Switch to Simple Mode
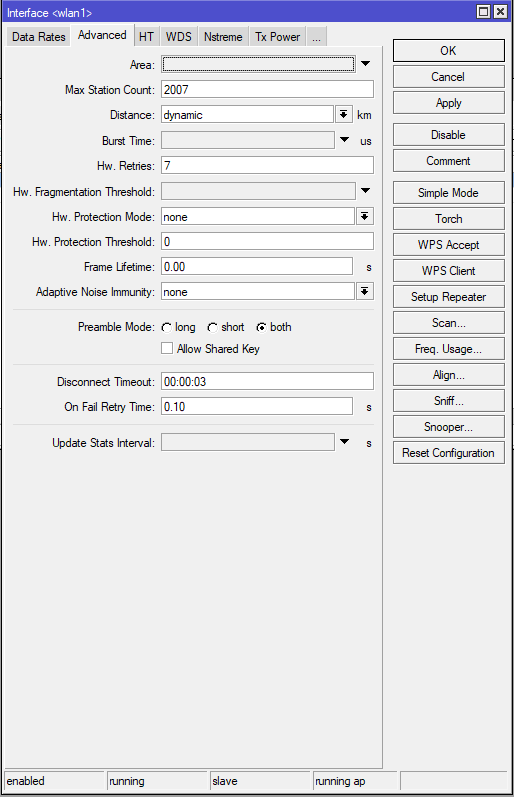The image size is (514, 797). click(448, 193)
